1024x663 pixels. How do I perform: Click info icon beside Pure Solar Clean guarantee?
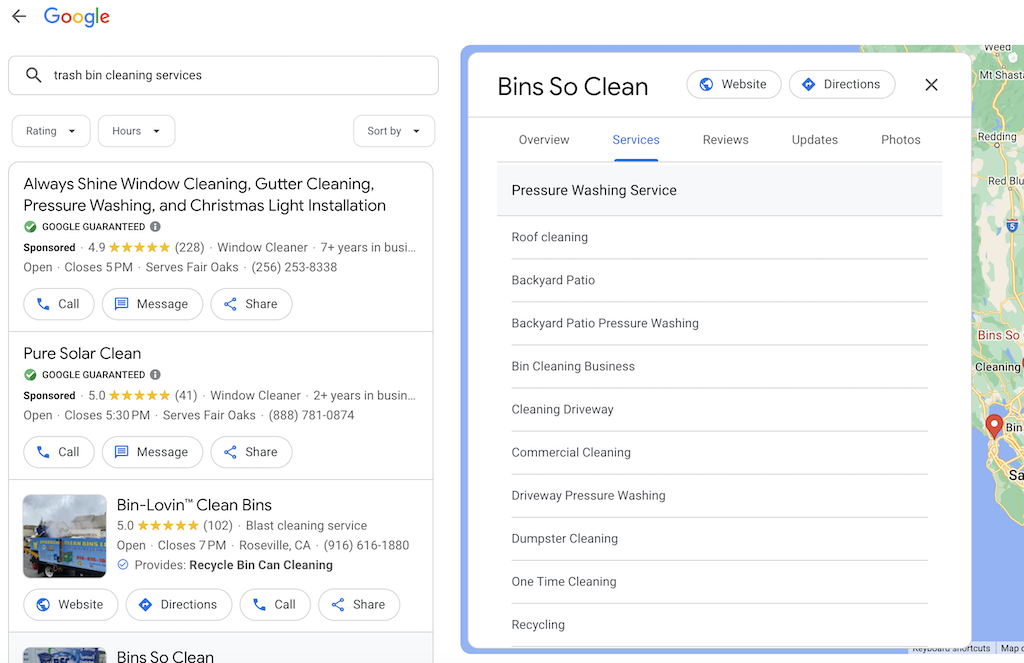155,375
